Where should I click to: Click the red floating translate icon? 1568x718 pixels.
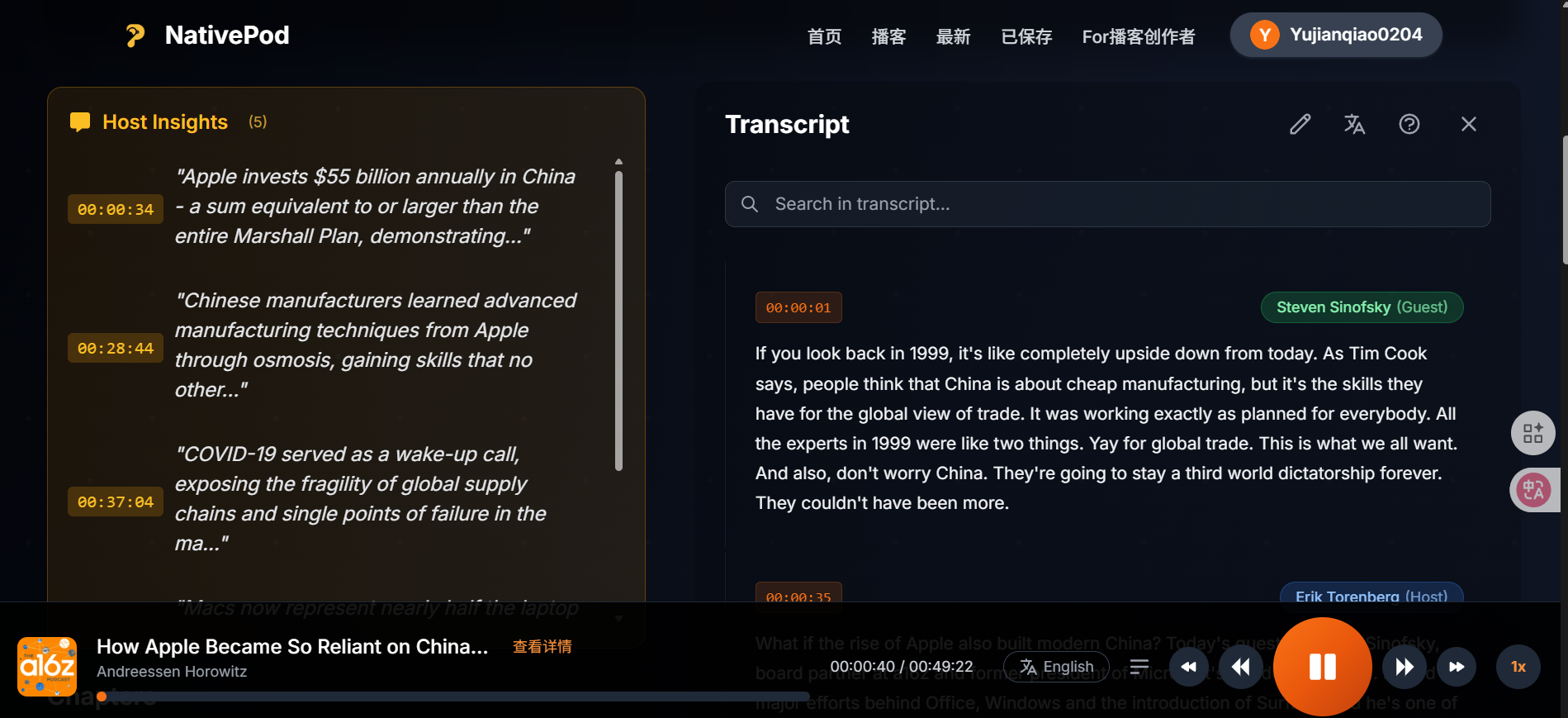point(1532,490)
